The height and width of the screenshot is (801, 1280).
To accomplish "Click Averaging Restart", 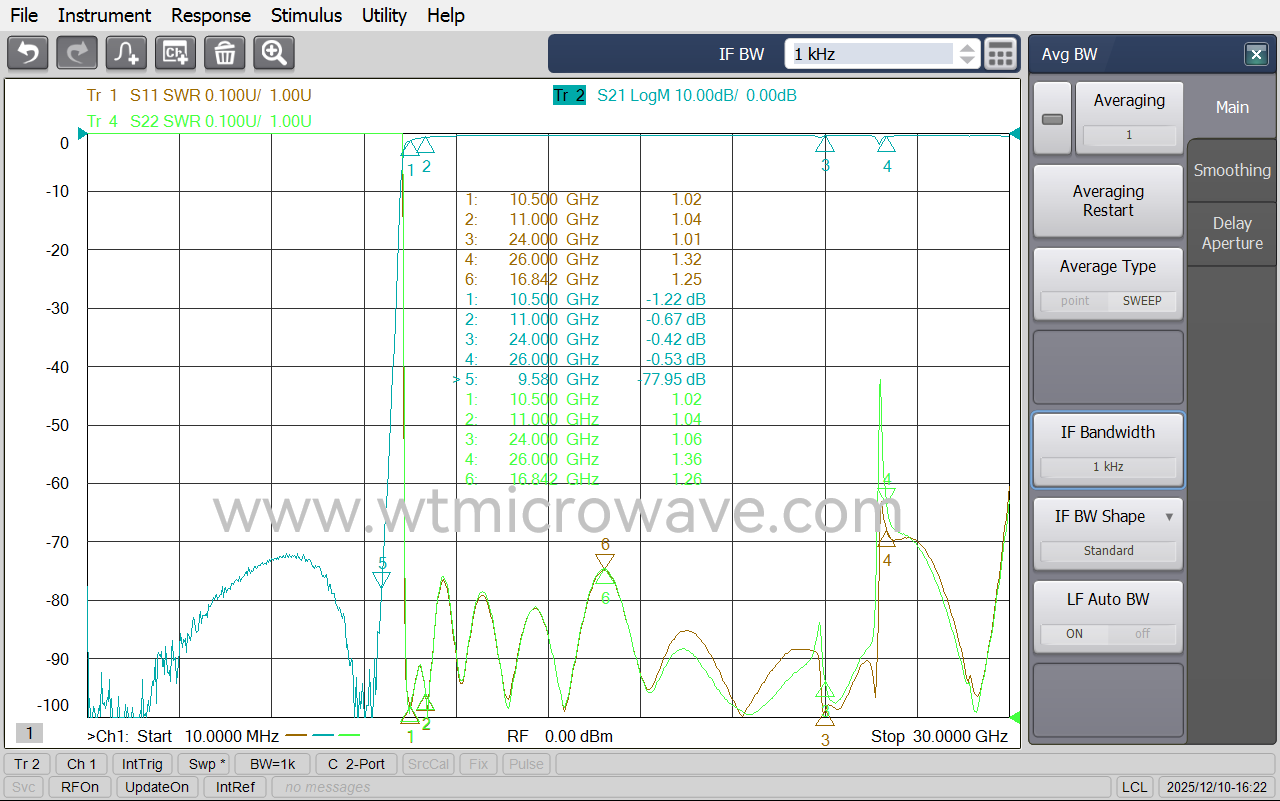I will pyautogui.click(x=1108, y=201).
